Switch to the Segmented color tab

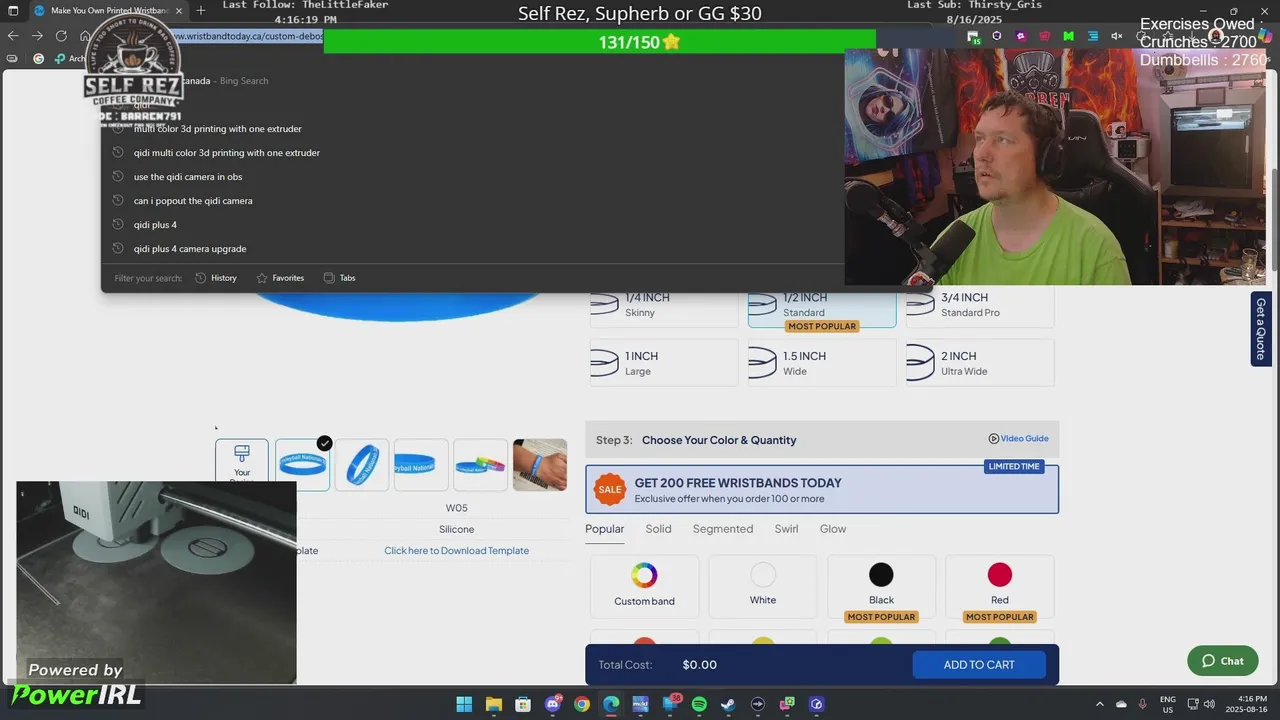723,529
